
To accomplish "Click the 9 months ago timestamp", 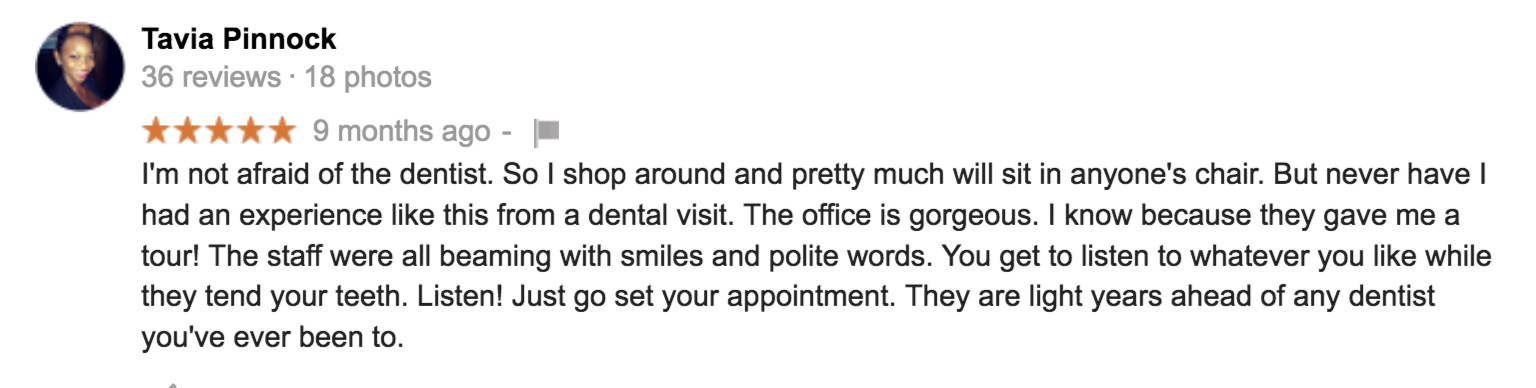I will [x=402, y=131].
